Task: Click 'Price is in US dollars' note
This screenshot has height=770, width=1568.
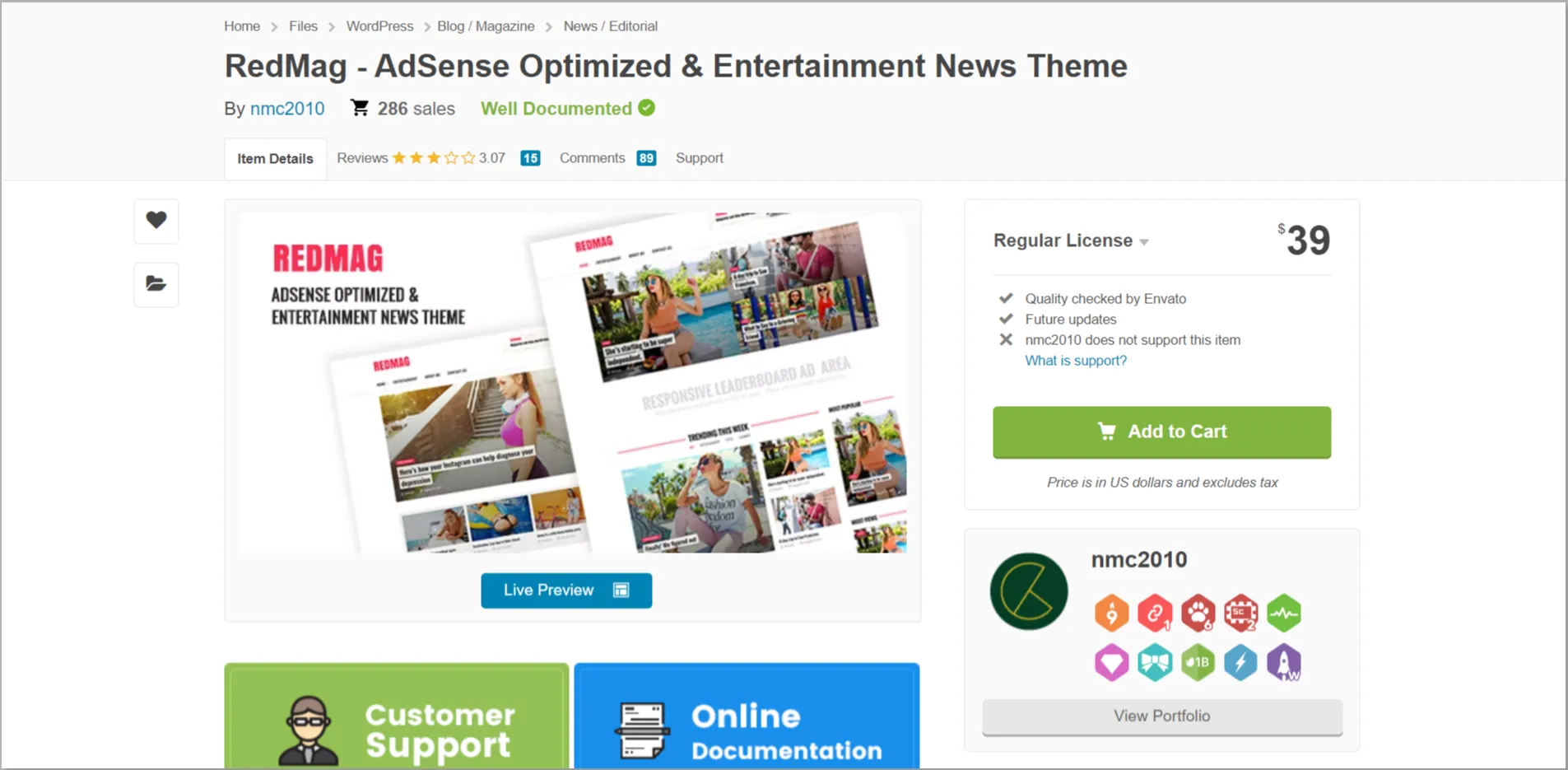Action: 1162,483
